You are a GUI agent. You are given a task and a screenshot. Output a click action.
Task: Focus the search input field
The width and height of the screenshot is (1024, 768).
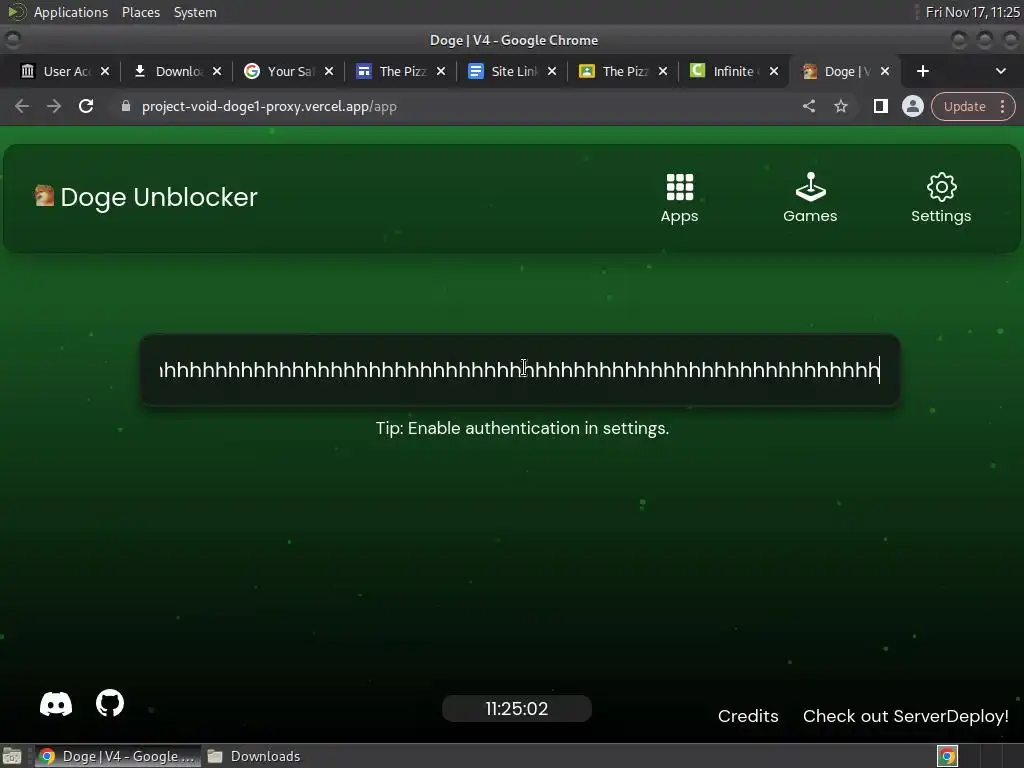520,370
